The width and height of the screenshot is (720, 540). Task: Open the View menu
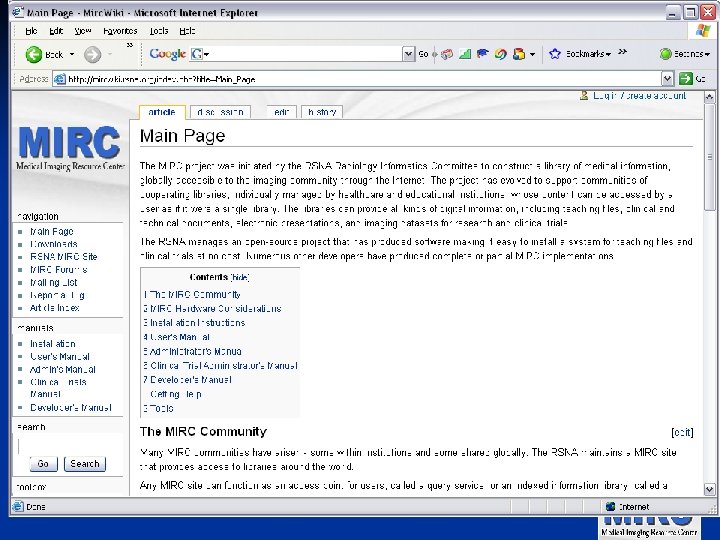(x=83, y=31)
